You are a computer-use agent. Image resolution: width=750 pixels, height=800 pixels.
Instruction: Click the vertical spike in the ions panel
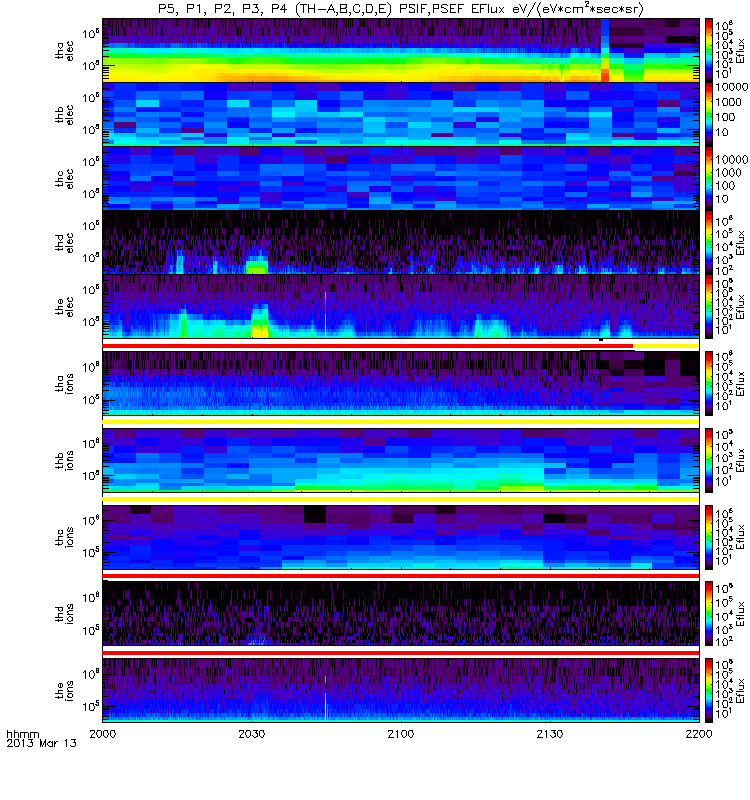326,699
